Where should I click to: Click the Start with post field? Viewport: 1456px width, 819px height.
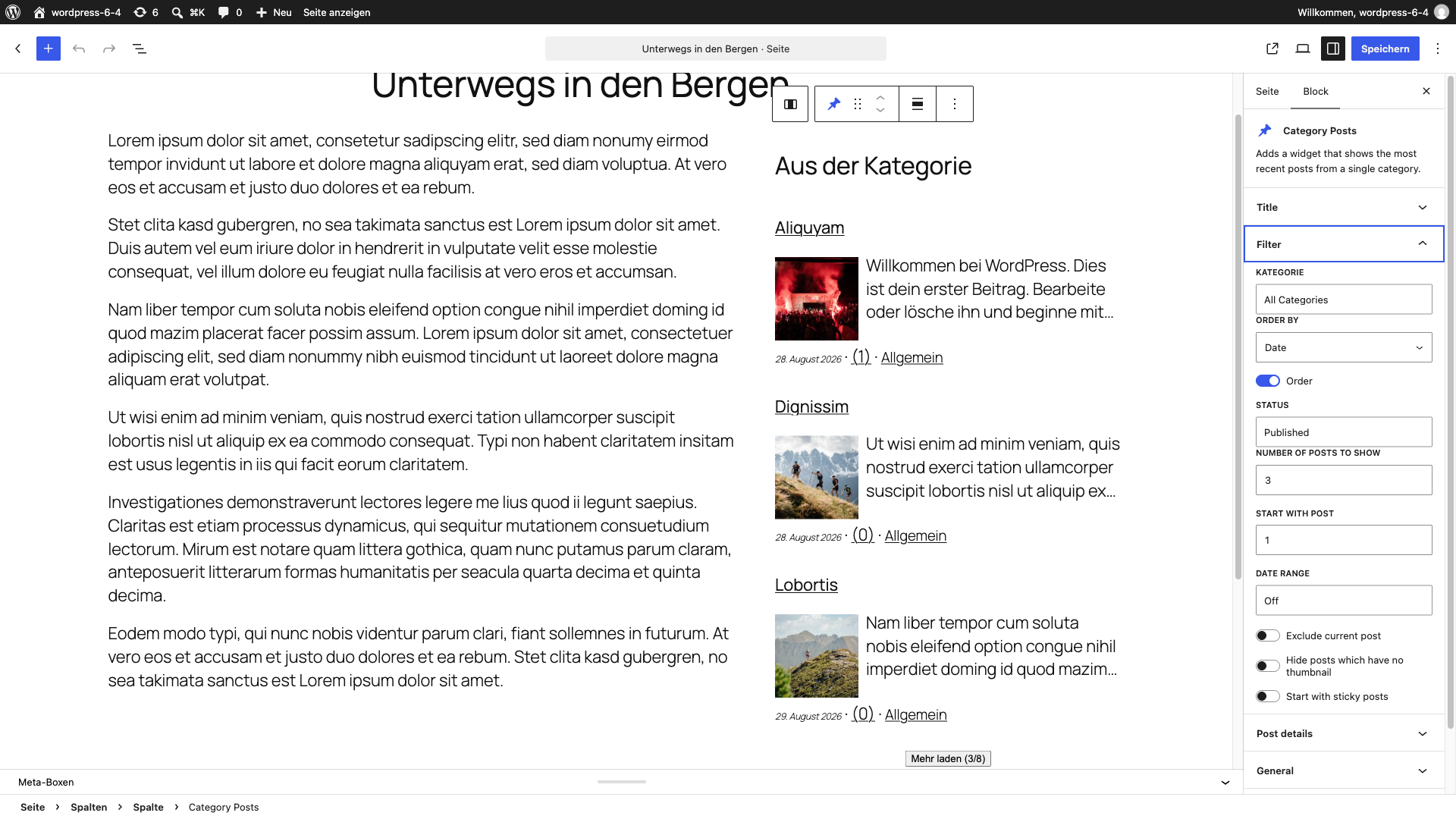pyautogui.click(x=1344, y=540)
